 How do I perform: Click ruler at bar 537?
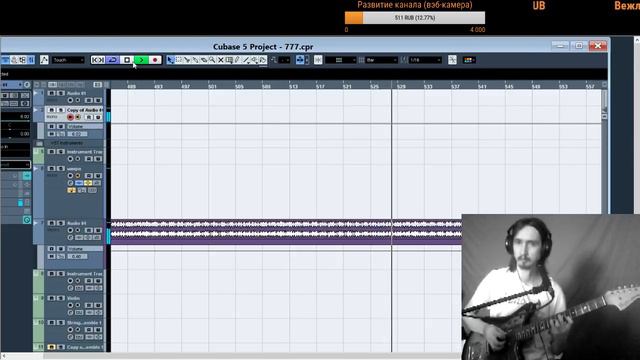455,87
